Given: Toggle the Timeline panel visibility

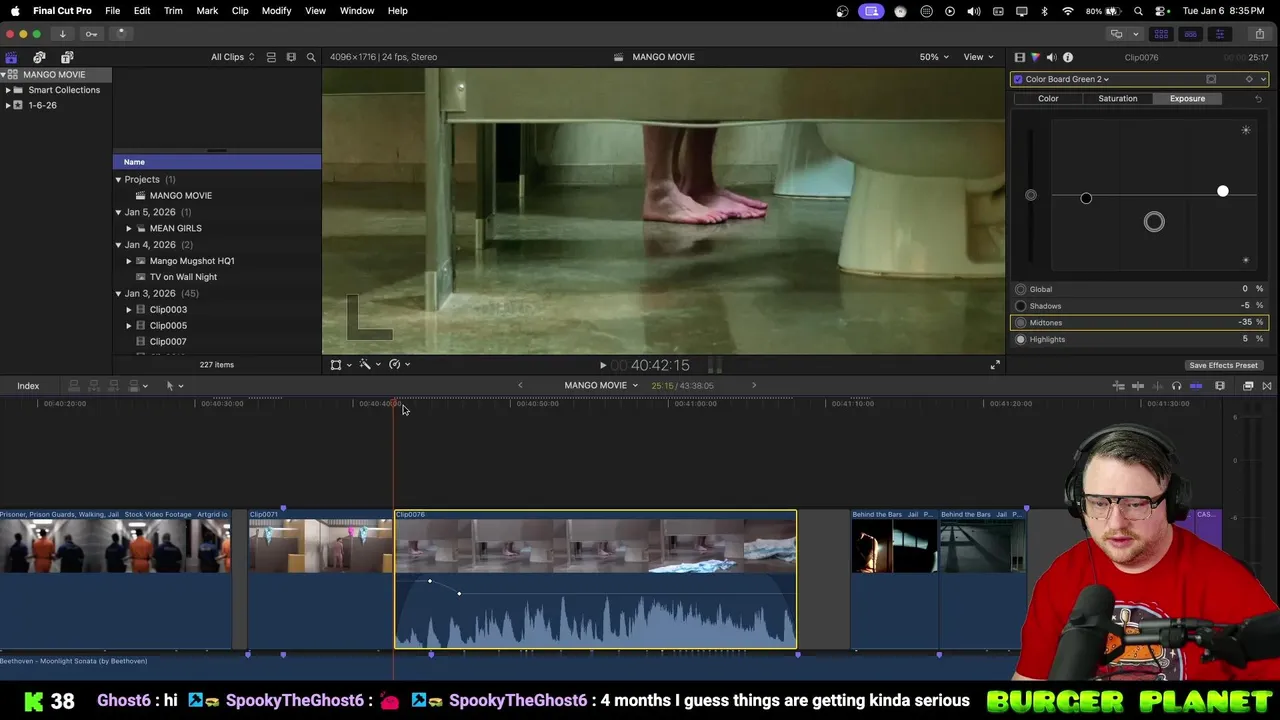Looking at the screenshot, I should point(1190,34).
